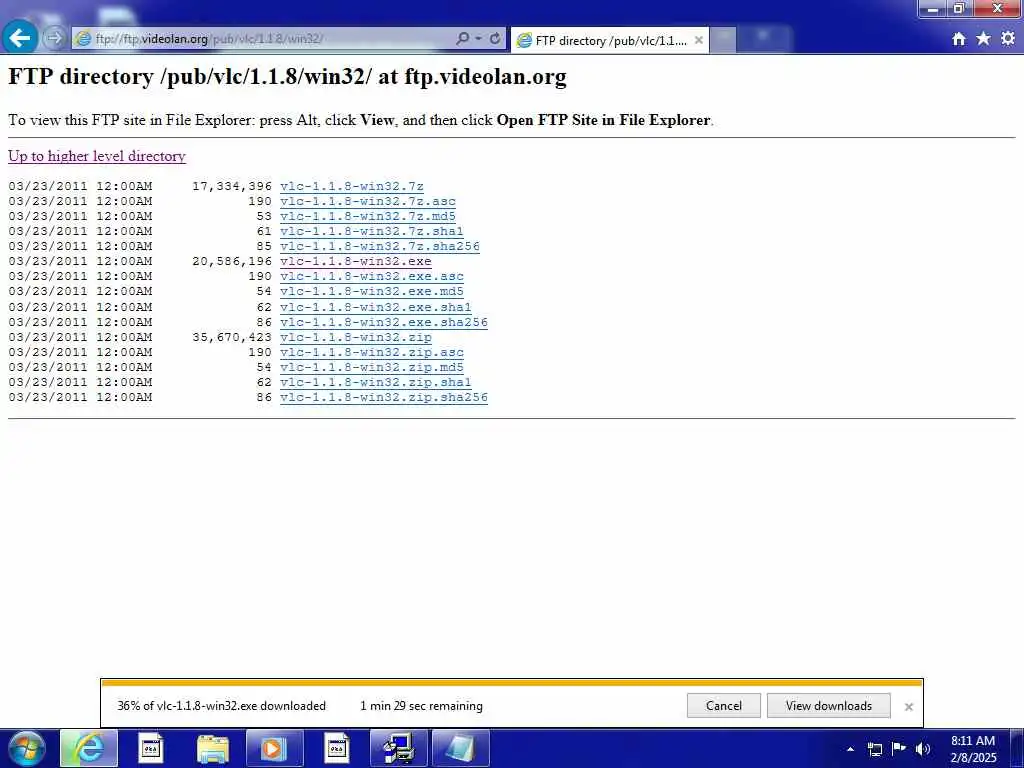Screen dimensions: 1024x768
Task: Select the FTP directory tab
Action: pos(610,40)
